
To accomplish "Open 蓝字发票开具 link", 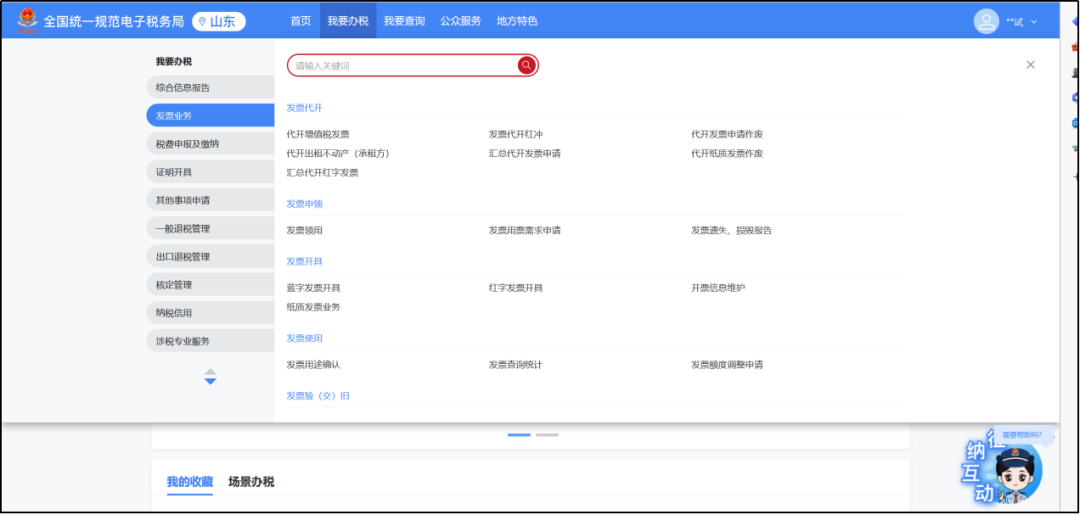I will [313, 288].
